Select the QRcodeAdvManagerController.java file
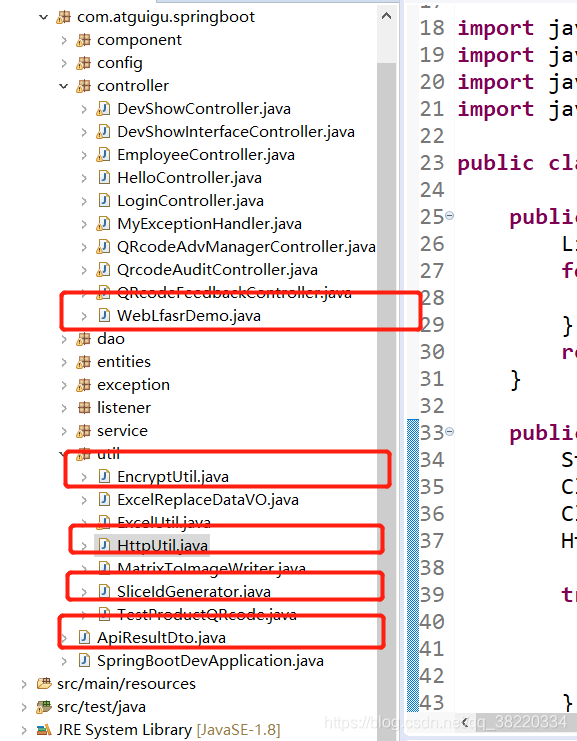Screen dimensions: 577x741 tap(246, 247)
